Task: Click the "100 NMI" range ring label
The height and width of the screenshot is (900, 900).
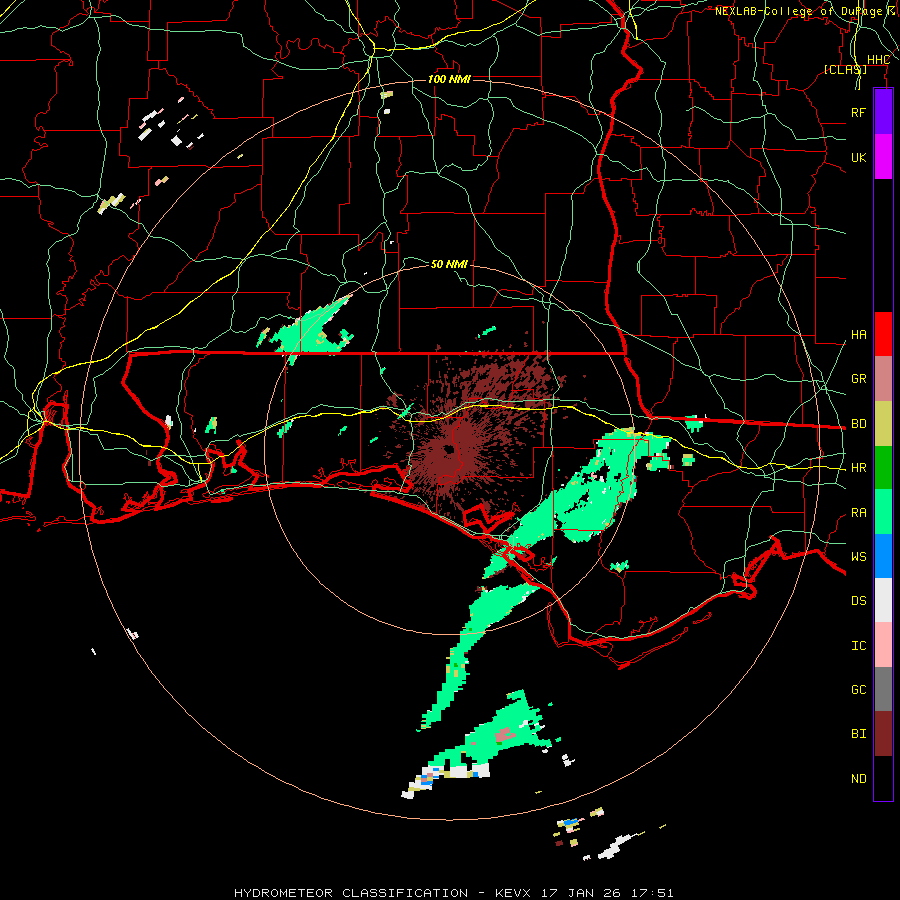Action: [x=449, y=79]
